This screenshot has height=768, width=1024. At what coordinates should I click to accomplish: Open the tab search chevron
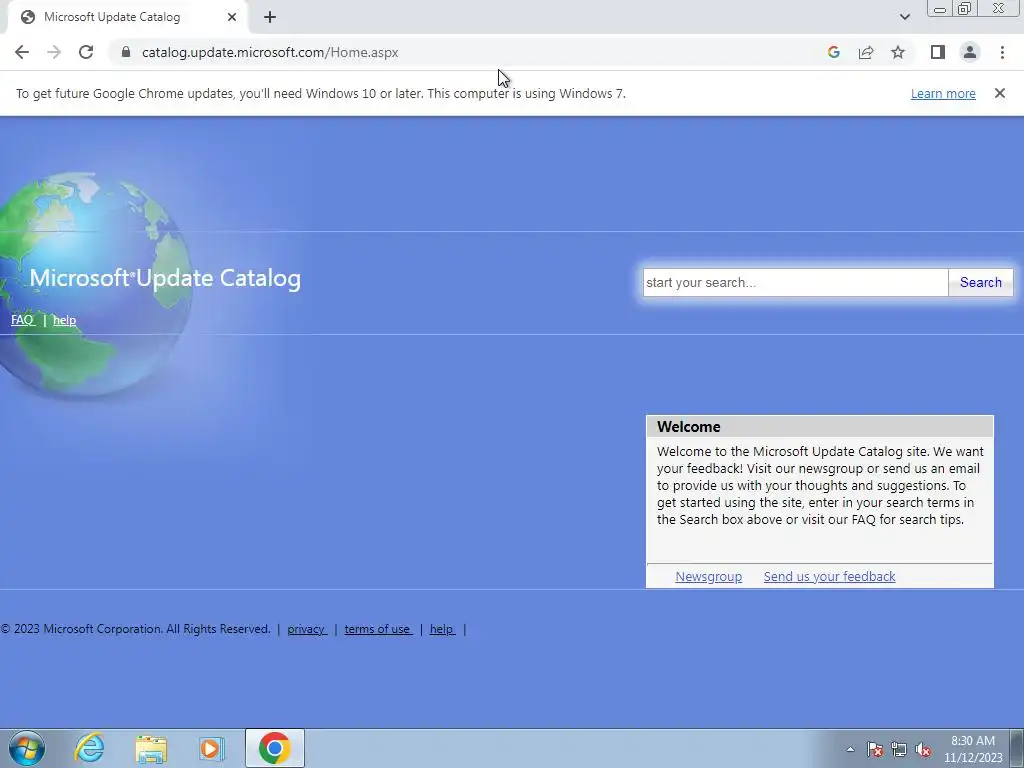(904, 17)
